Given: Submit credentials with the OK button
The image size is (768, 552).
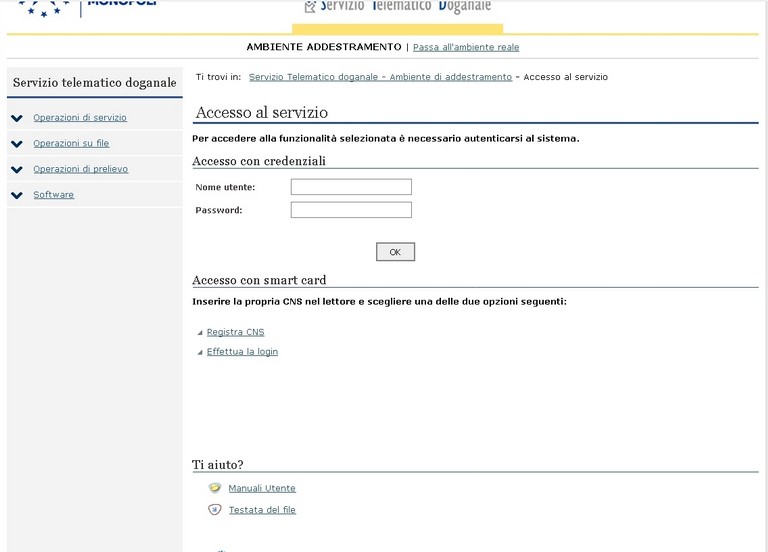Looking at the screenshot, I should click(395, 252).
